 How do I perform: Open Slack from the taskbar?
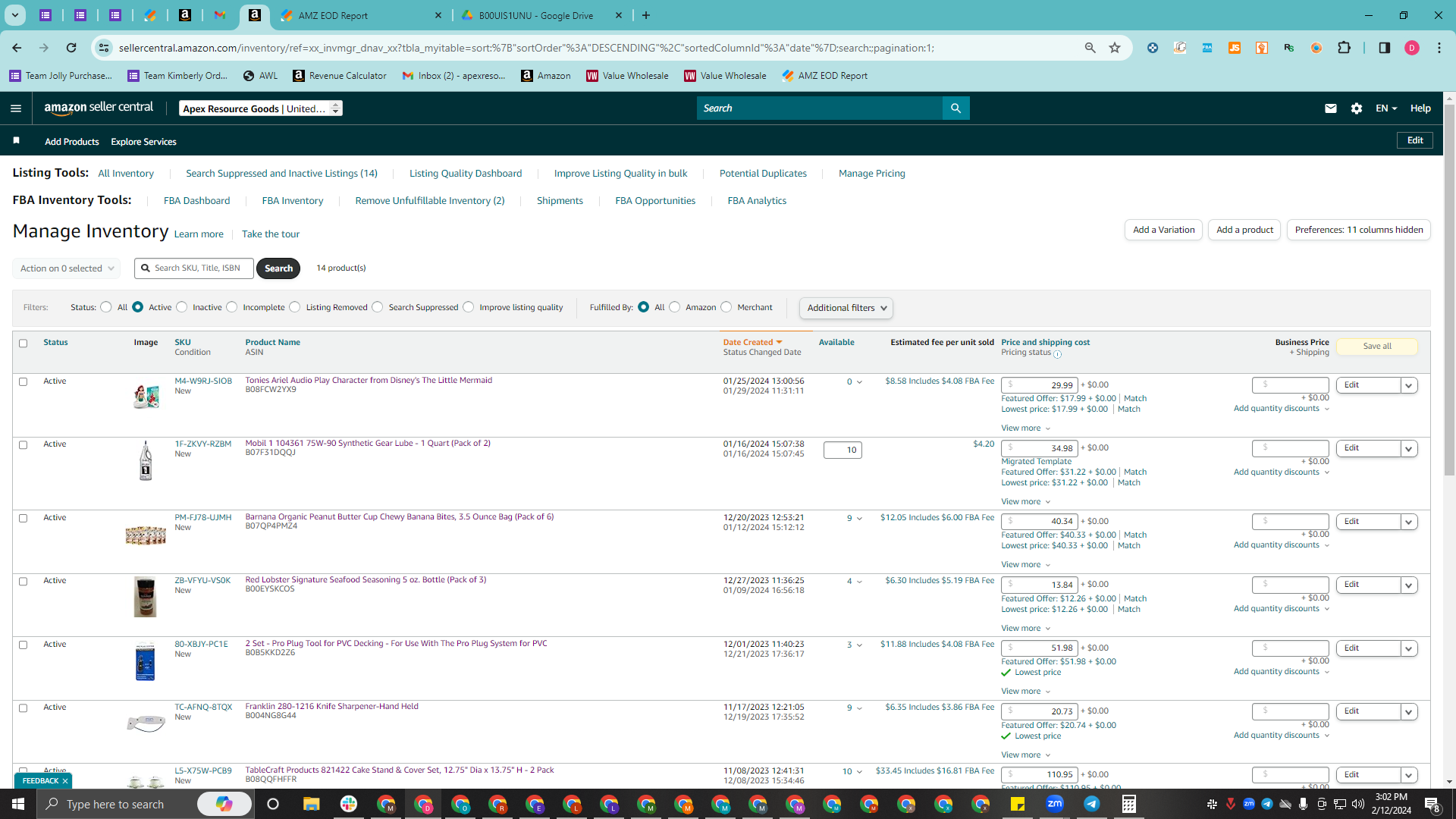coord(349,804)
